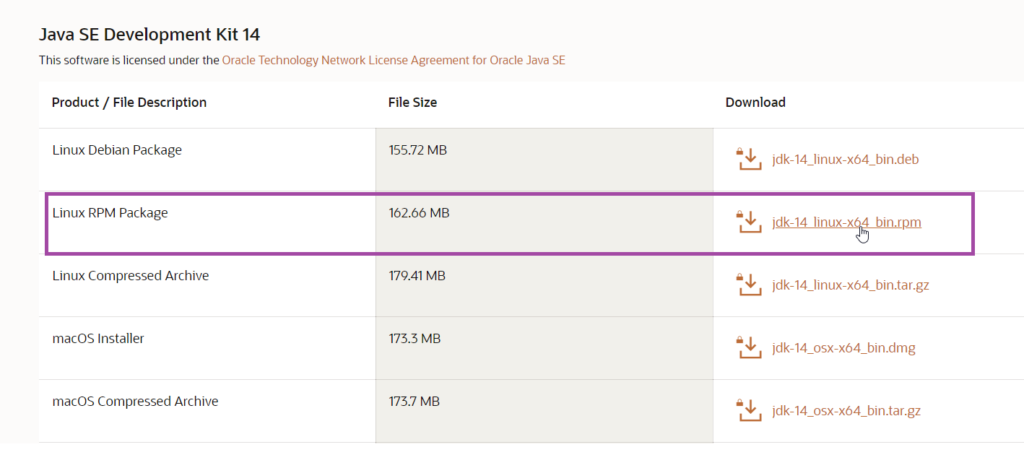Open Oracle Technology Network License Agreement link
This screenshot has width=1024, height=468.
pos(393,60)
